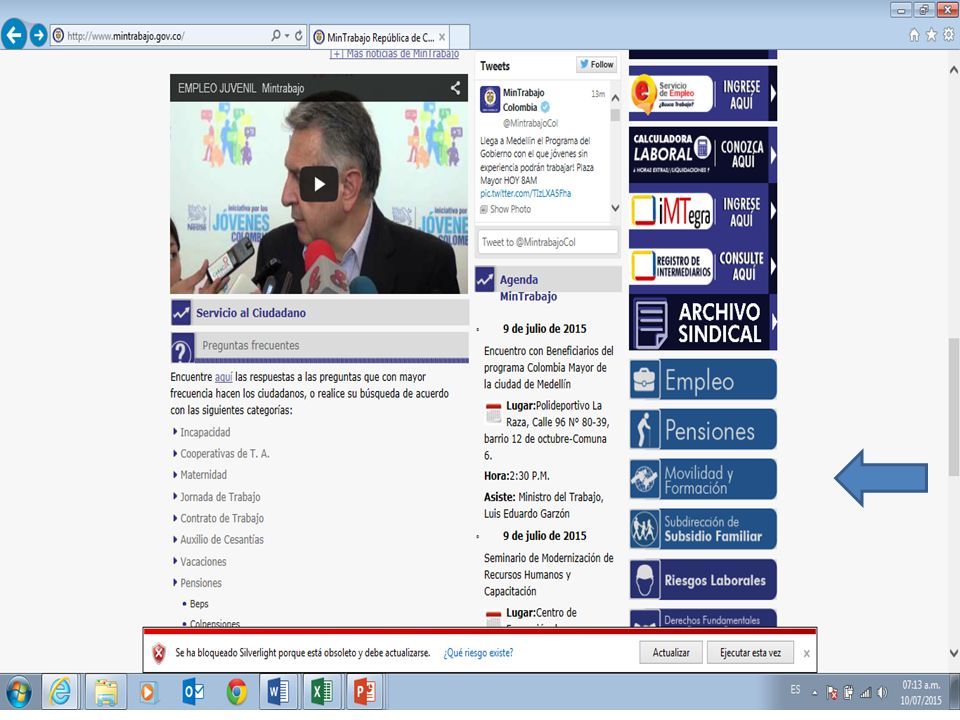Open Subdirección de Subsidio Familiar button
This screenshot has height=720, width=960.
(703, 530)
